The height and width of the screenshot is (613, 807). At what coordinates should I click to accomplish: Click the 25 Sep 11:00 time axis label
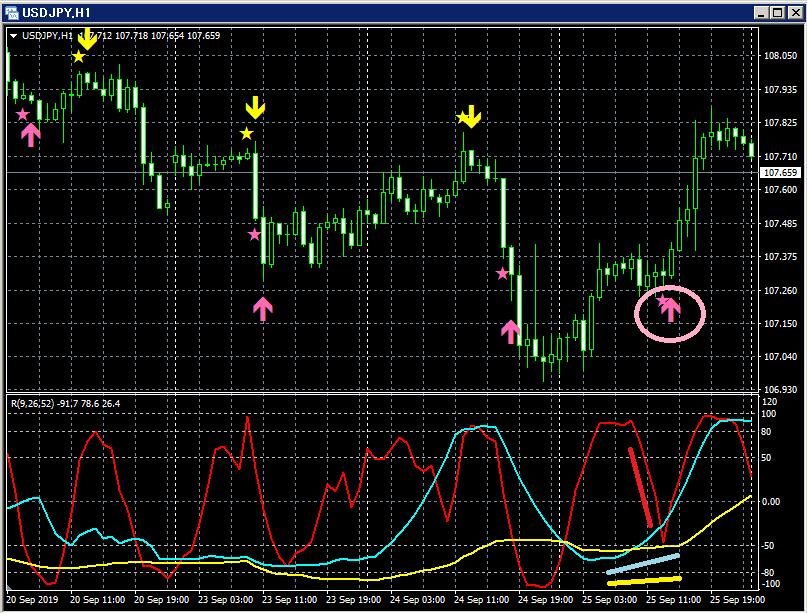[673, 600]
